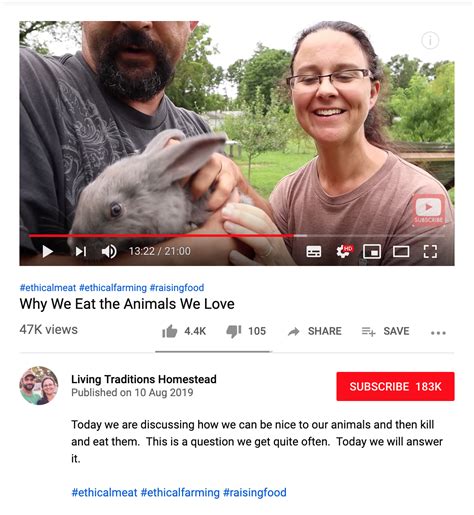474x515 pixels.
Task: Skip to the next video
Action: pos(81,252)
